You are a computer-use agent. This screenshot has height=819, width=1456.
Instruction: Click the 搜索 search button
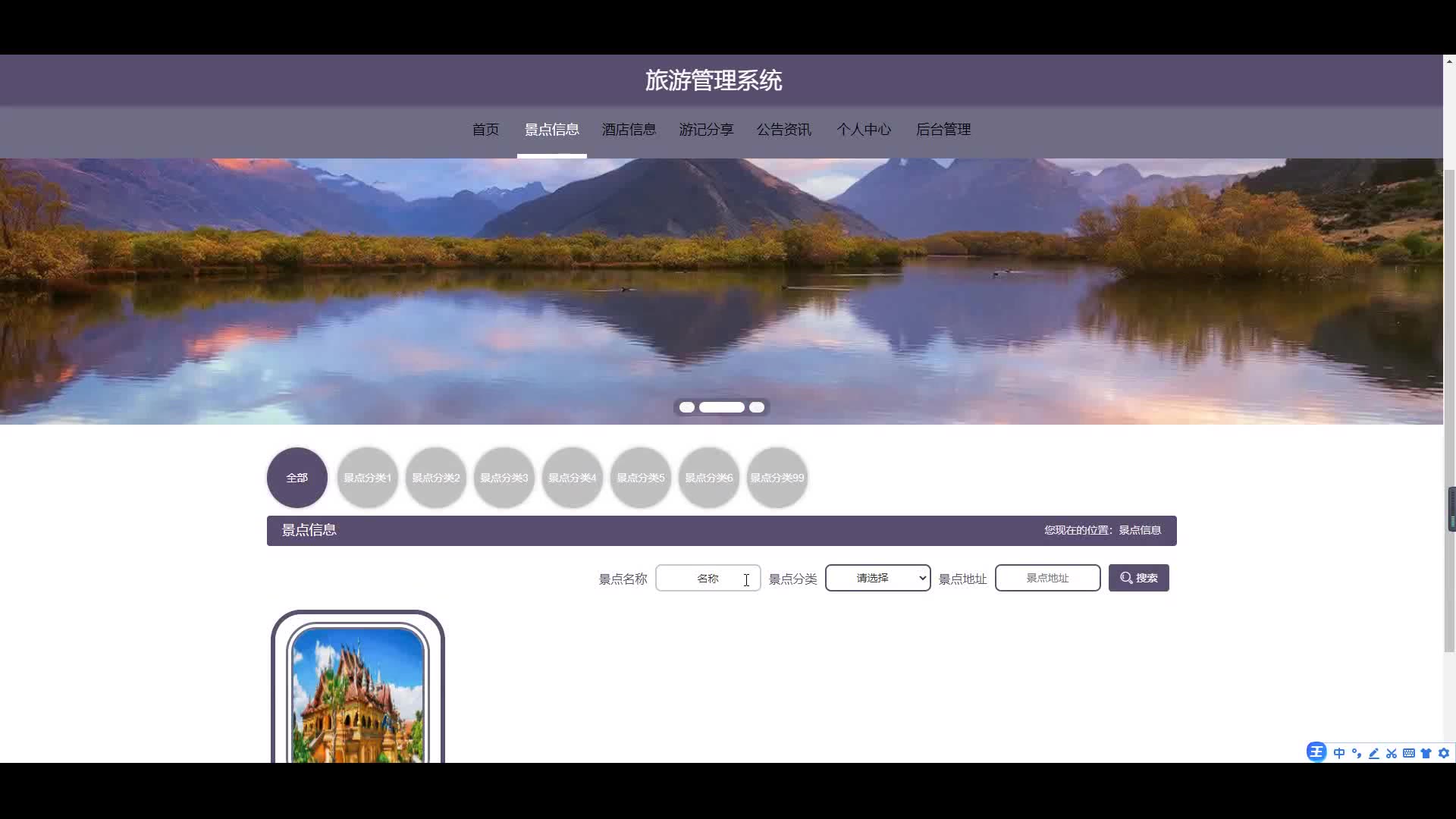click(x=1138, y=578)
